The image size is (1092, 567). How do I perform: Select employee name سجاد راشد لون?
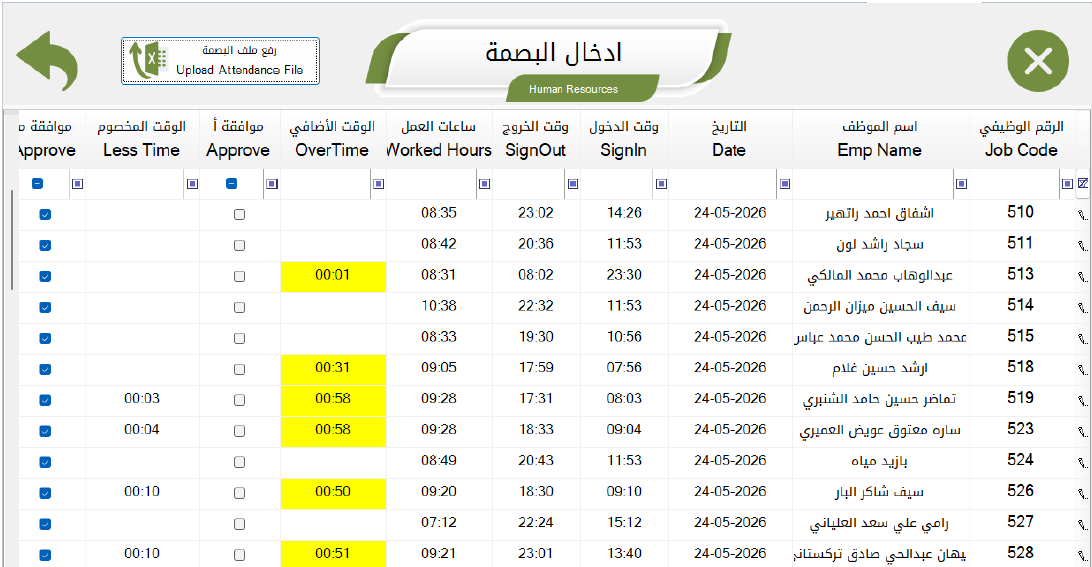[880, 245]
